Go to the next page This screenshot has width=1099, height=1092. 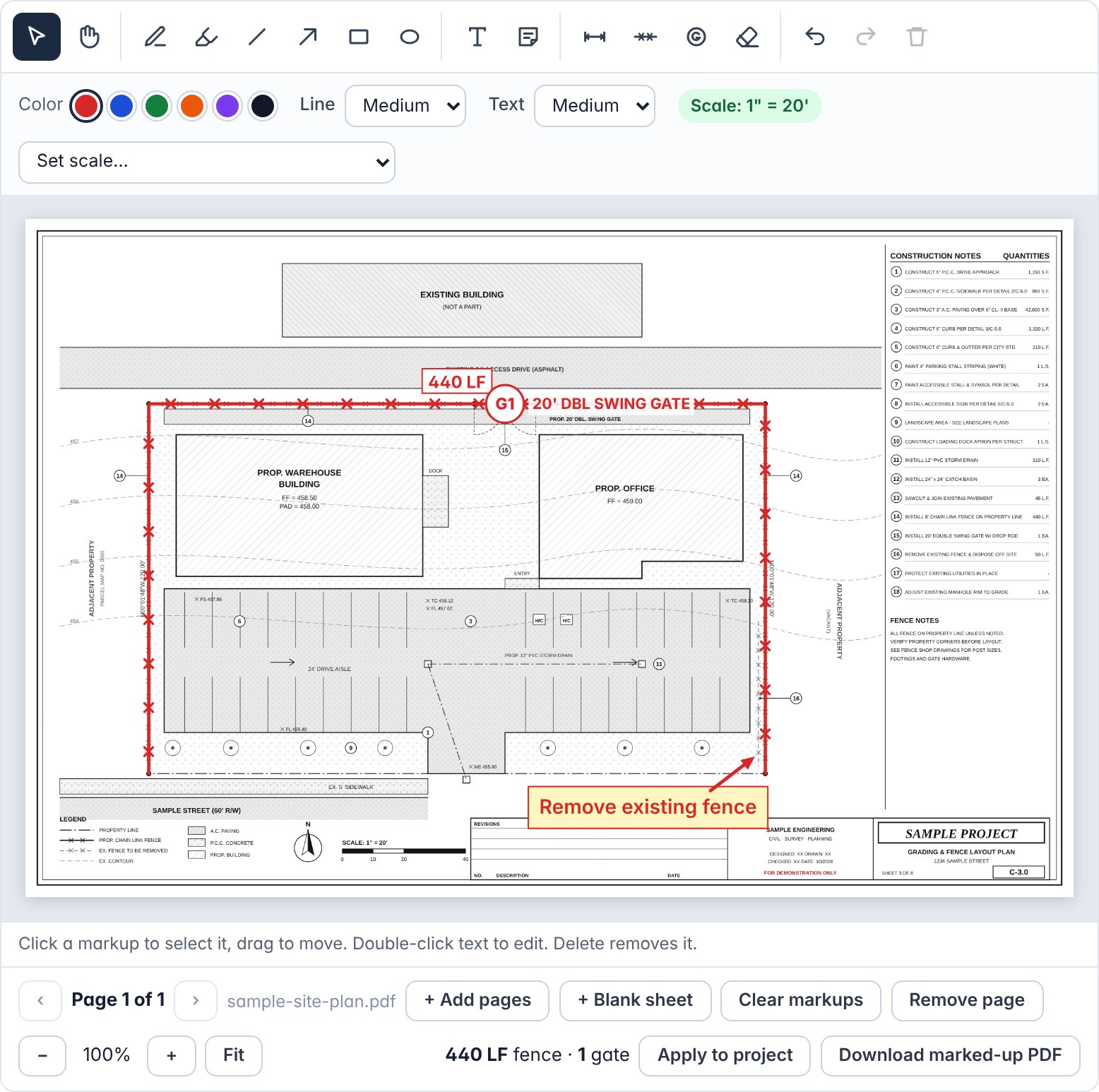(196, 1000)
